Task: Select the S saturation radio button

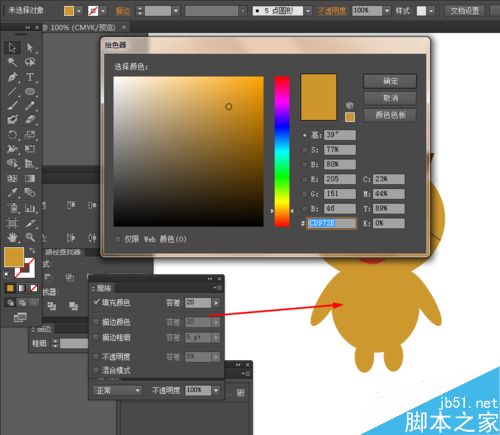Action: (305, 150)
